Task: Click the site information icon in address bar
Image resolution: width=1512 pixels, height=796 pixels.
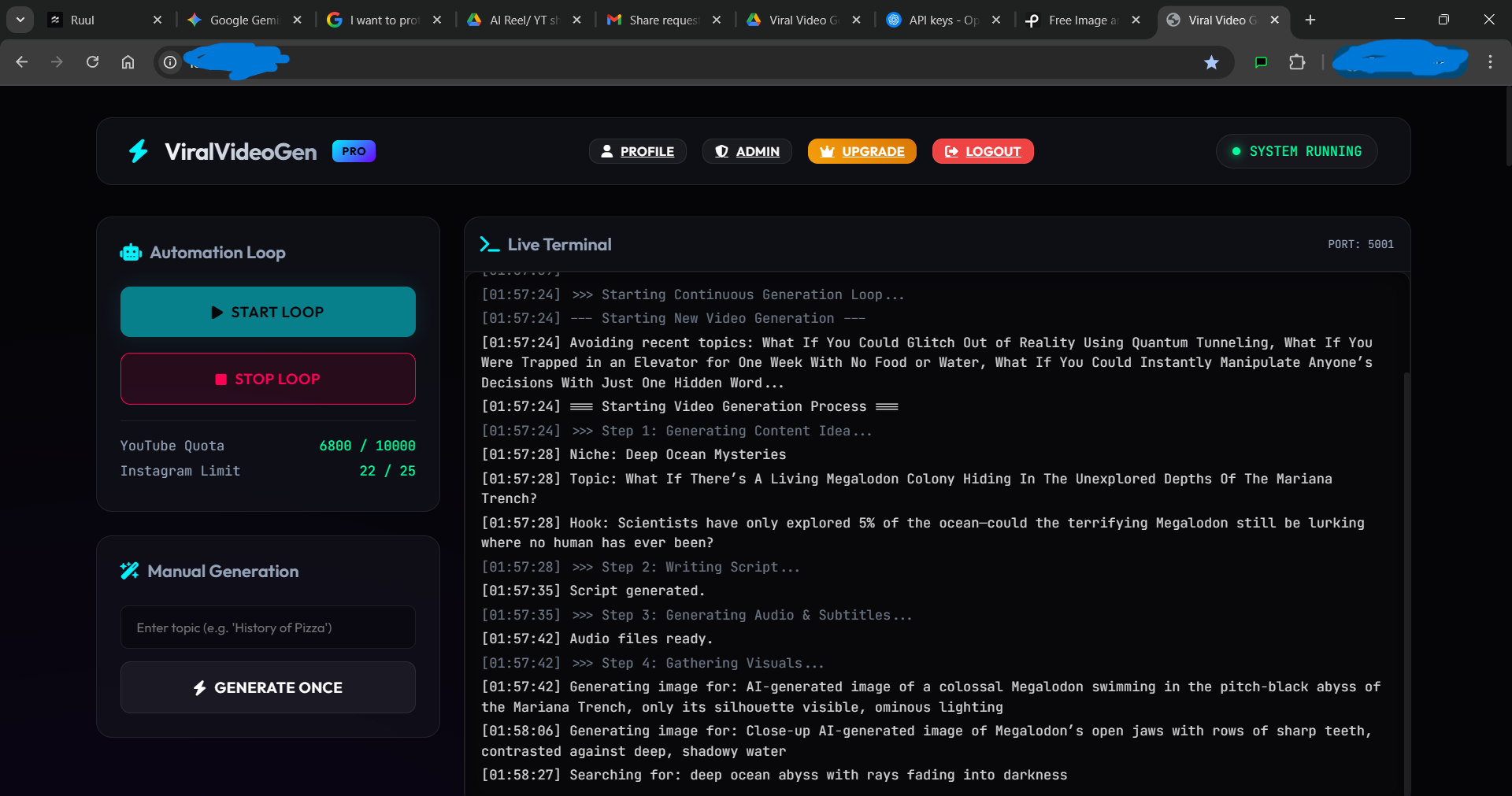Action: tap(170, 62)
